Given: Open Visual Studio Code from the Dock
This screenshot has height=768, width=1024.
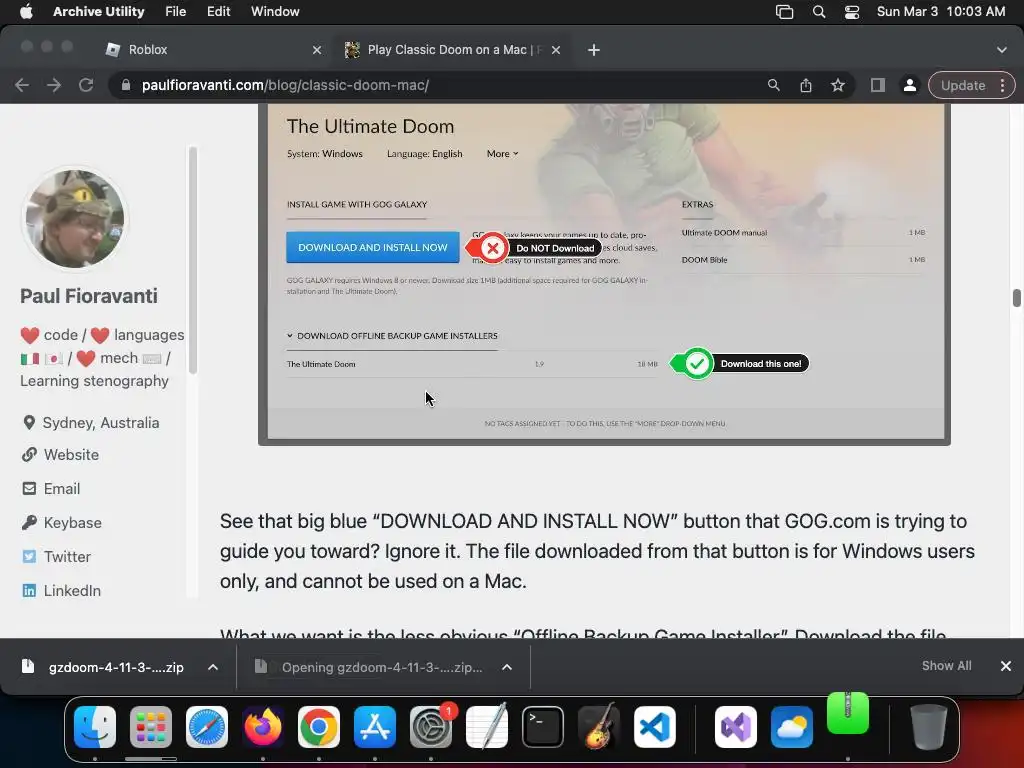Looking at the screenshot, I should point(655,727).
